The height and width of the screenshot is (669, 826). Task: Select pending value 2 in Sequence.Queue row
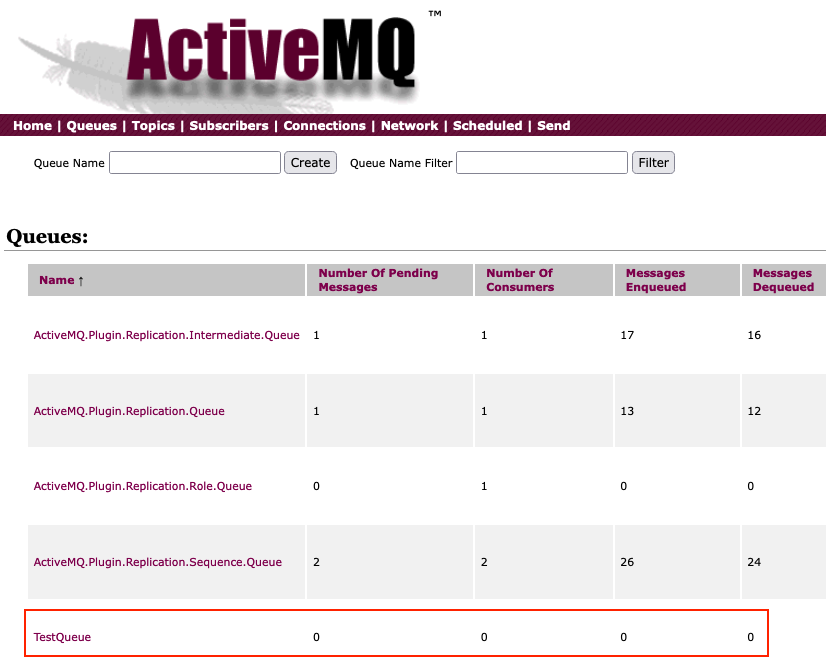tap(316, 562)
